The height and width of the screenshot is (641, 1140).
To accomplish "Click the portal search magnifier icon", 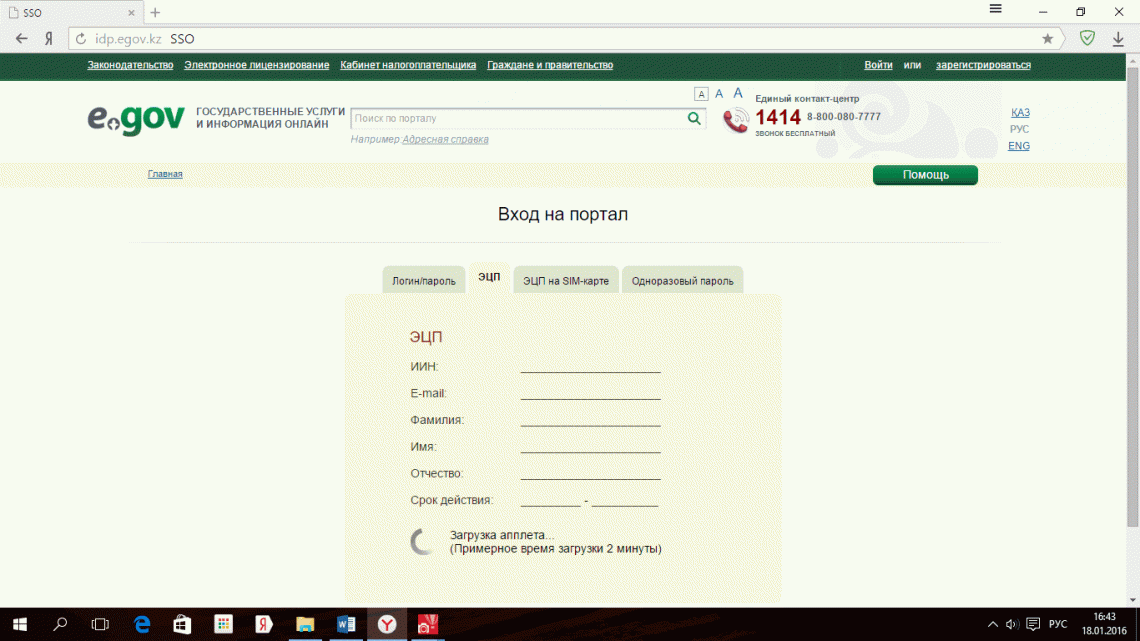I will tap(694, 118).
